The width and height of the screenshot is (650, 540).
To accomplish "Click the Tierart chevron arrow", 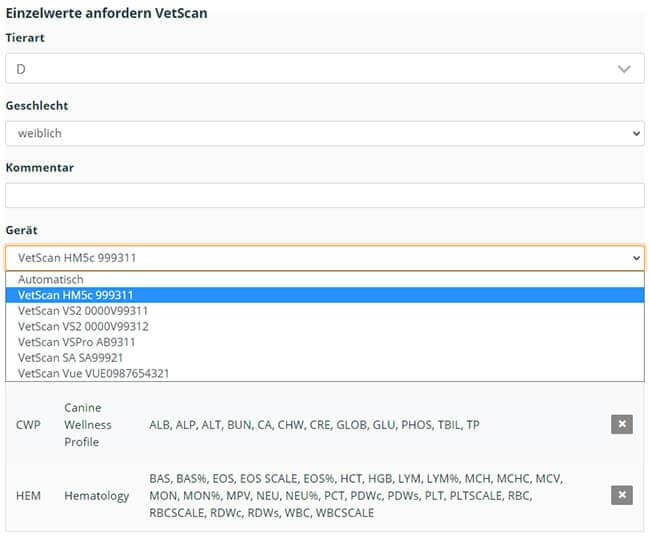I will [624, 69].
